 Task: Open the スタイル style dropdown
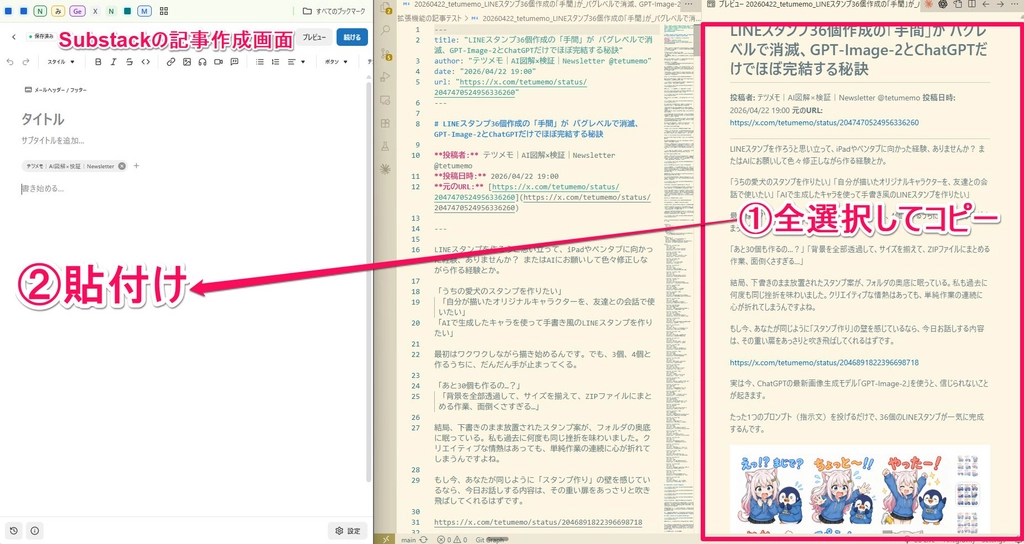[61, 62]
